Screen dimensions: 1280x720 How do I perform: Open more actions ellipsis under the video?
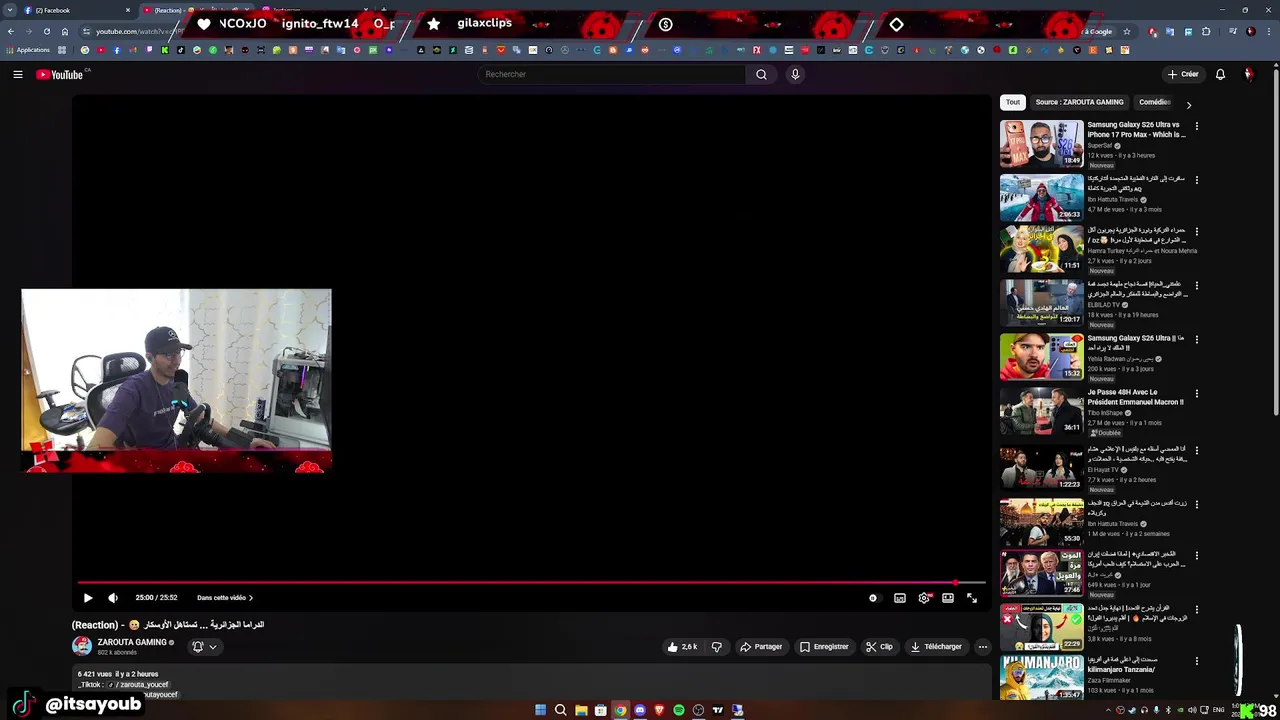[983, 647]
